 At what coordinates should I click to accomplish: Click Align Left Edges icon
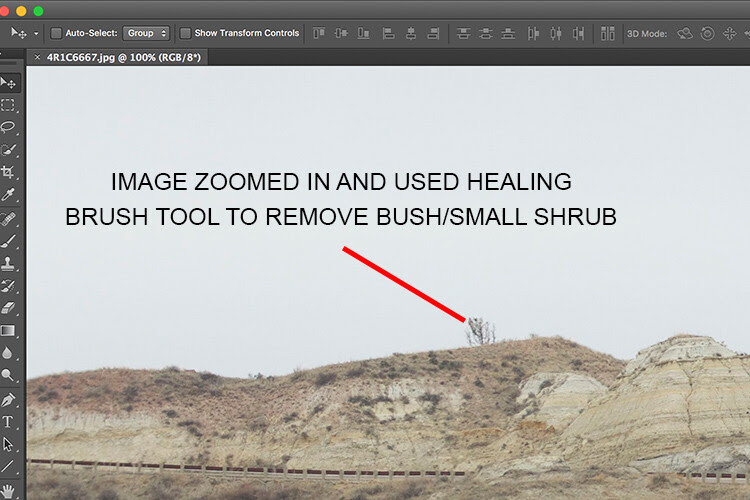pyautogui.click(x=388, y=33)
